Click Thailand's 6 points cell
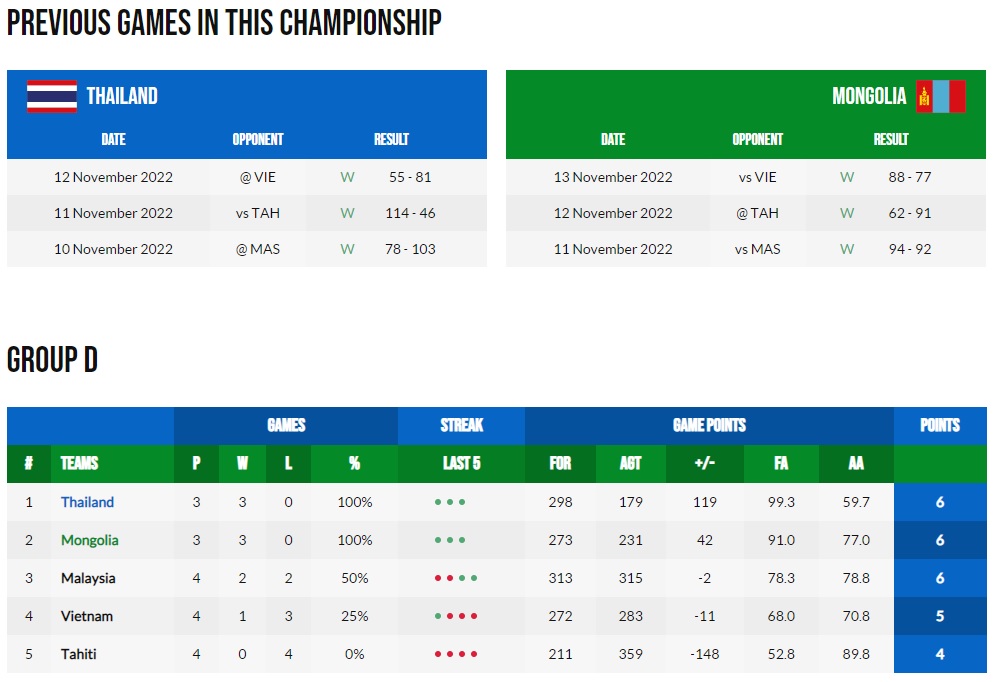Screen dimensions: 995x682 click(x=939, y=502)
